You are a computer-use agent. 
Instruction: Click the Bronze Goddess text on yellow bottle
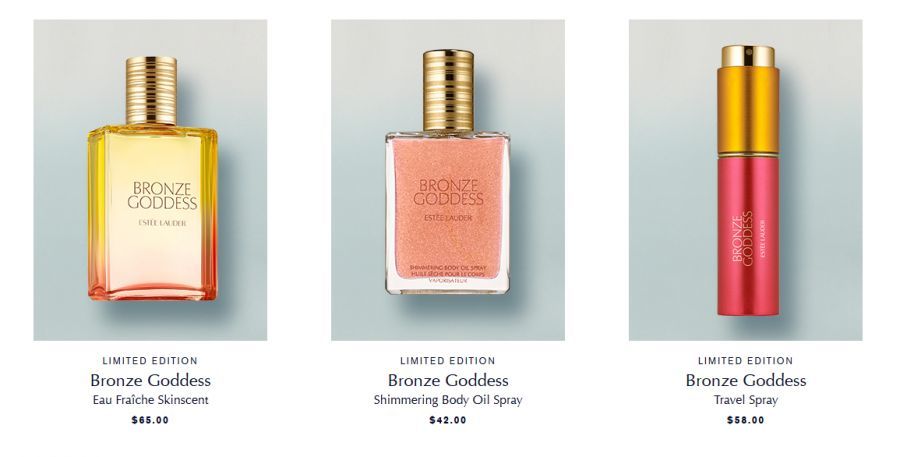pyautogui.click(x=162, y=196)
